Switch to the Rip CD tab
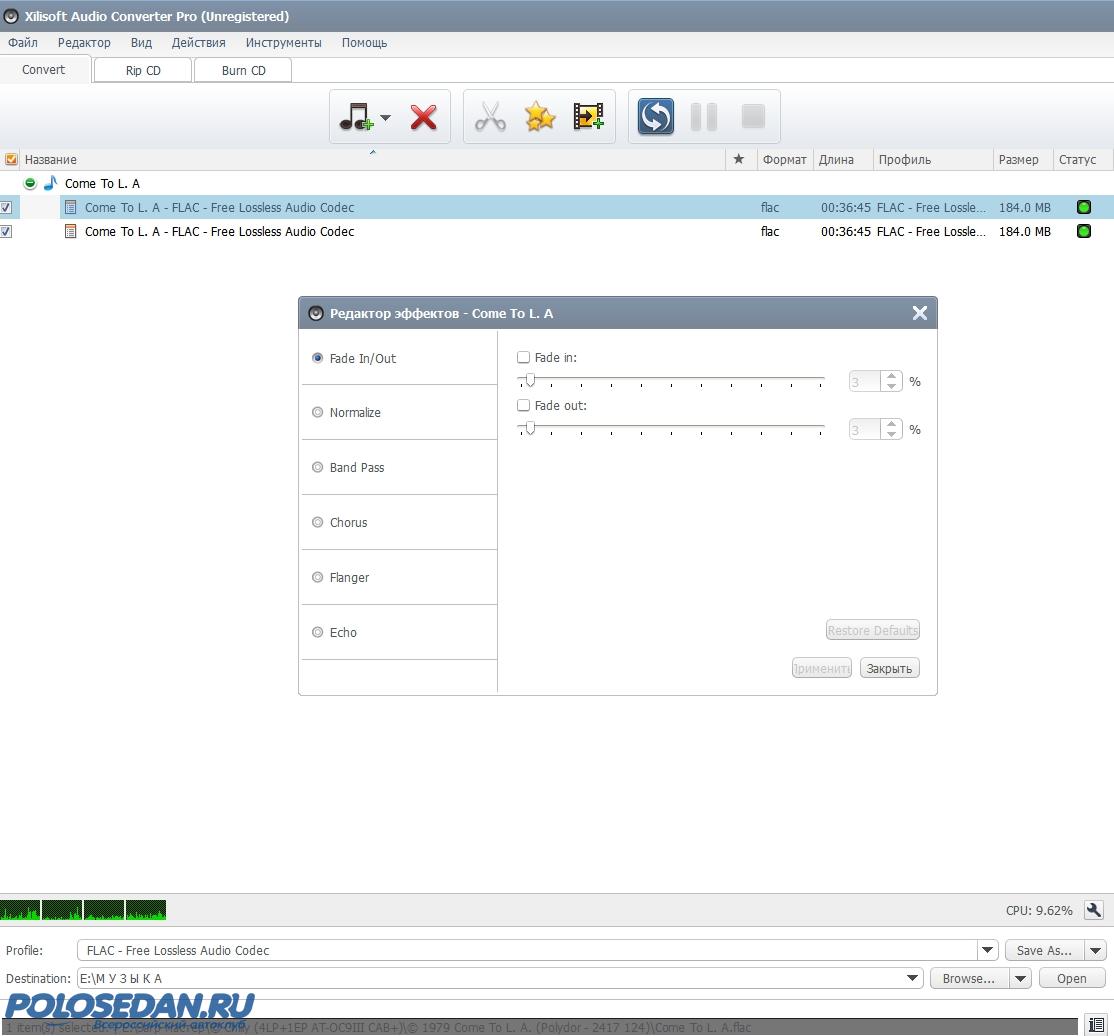 coord(143,70)
